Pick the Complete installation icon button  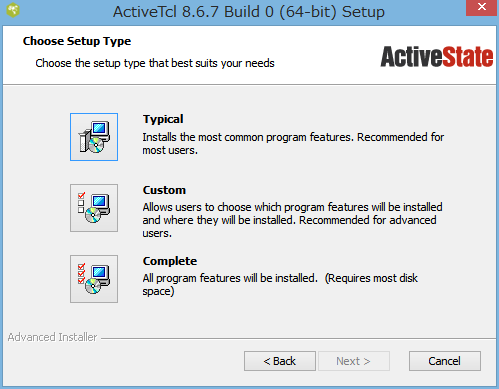coord(94,279)
